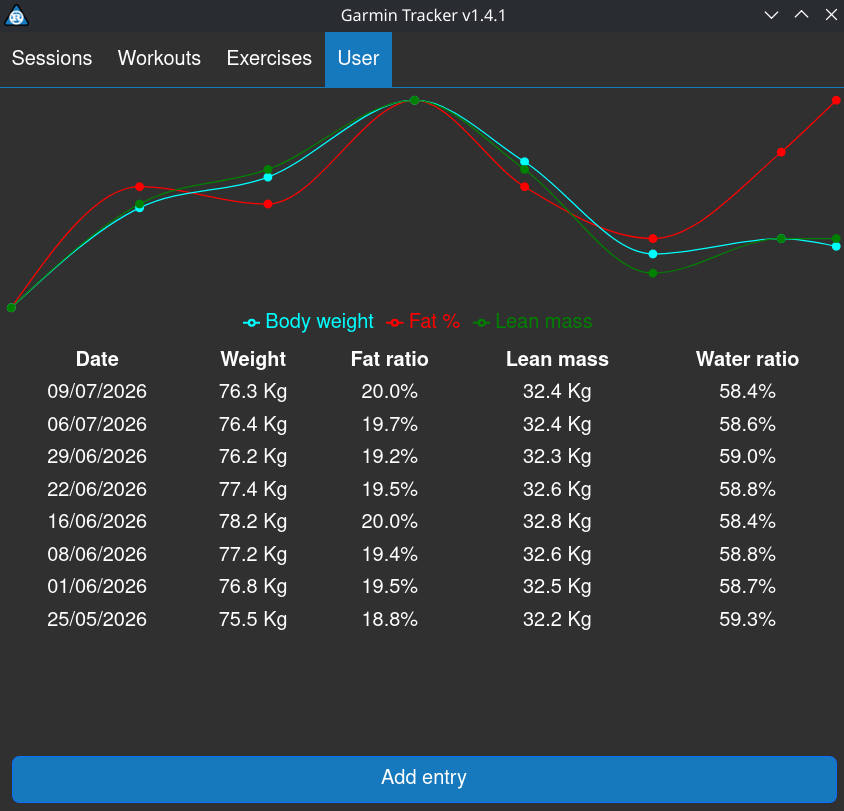Screen dimensions: 844x811
Task: Click the Water ratio column header
Action: (747, 359)
